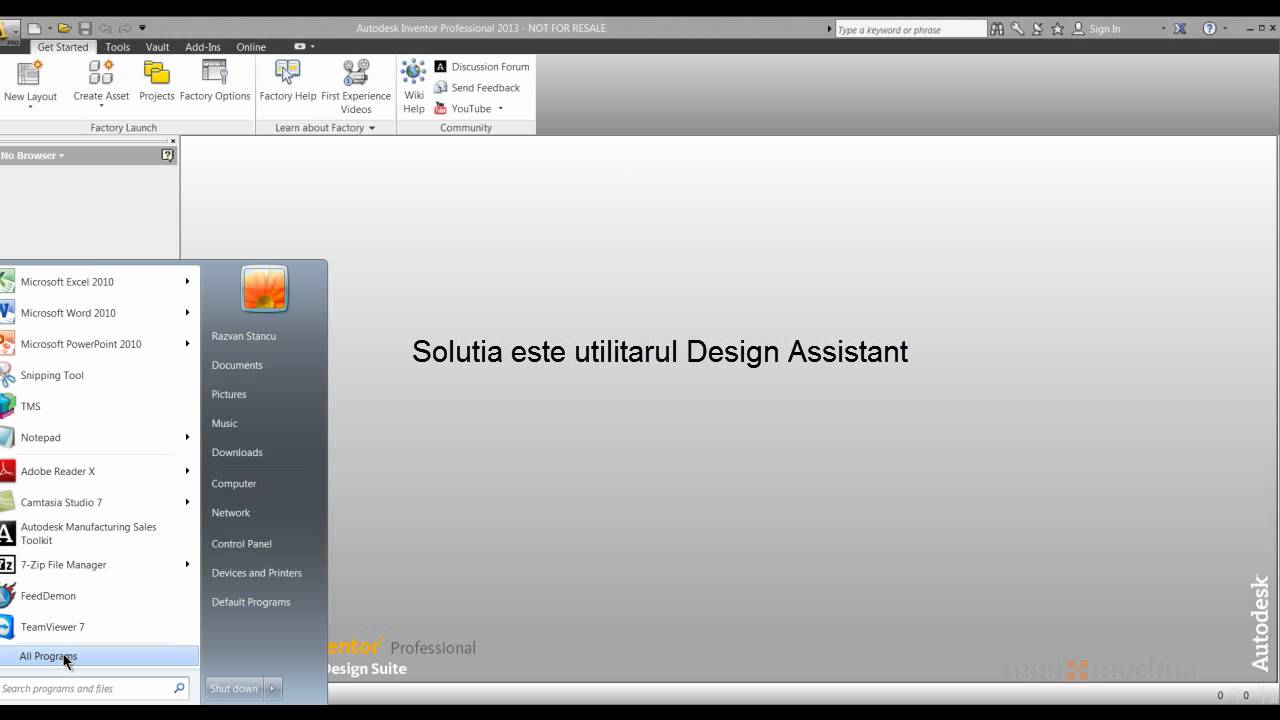1280x720 pixels.
Task: Open All Programs in Start menu
Action: coord(99,656)
